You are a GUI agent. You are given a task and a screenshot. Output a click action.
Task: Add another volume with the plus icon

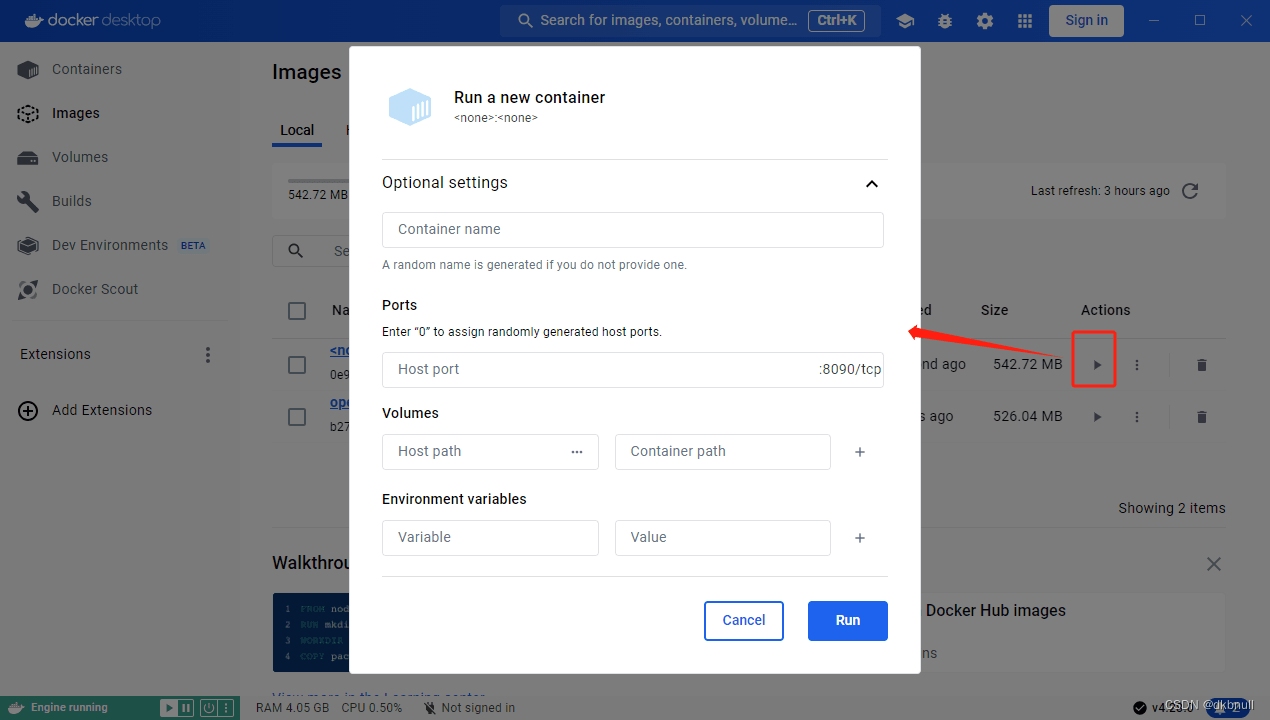(x=860, y=452)
